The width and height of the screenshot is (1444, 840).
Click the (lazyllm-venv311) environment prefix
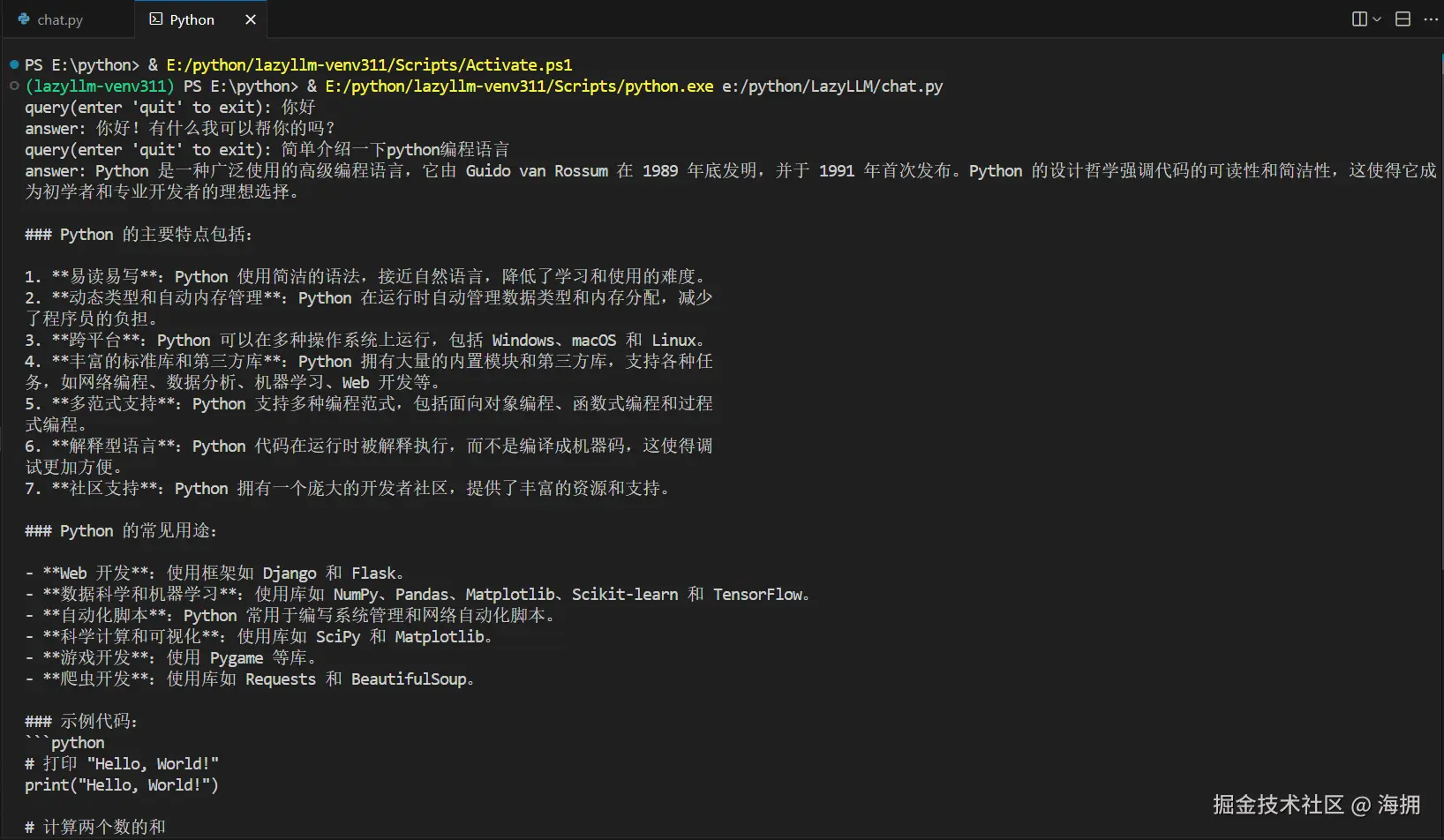pyautogui.click(x=100, y=86)
